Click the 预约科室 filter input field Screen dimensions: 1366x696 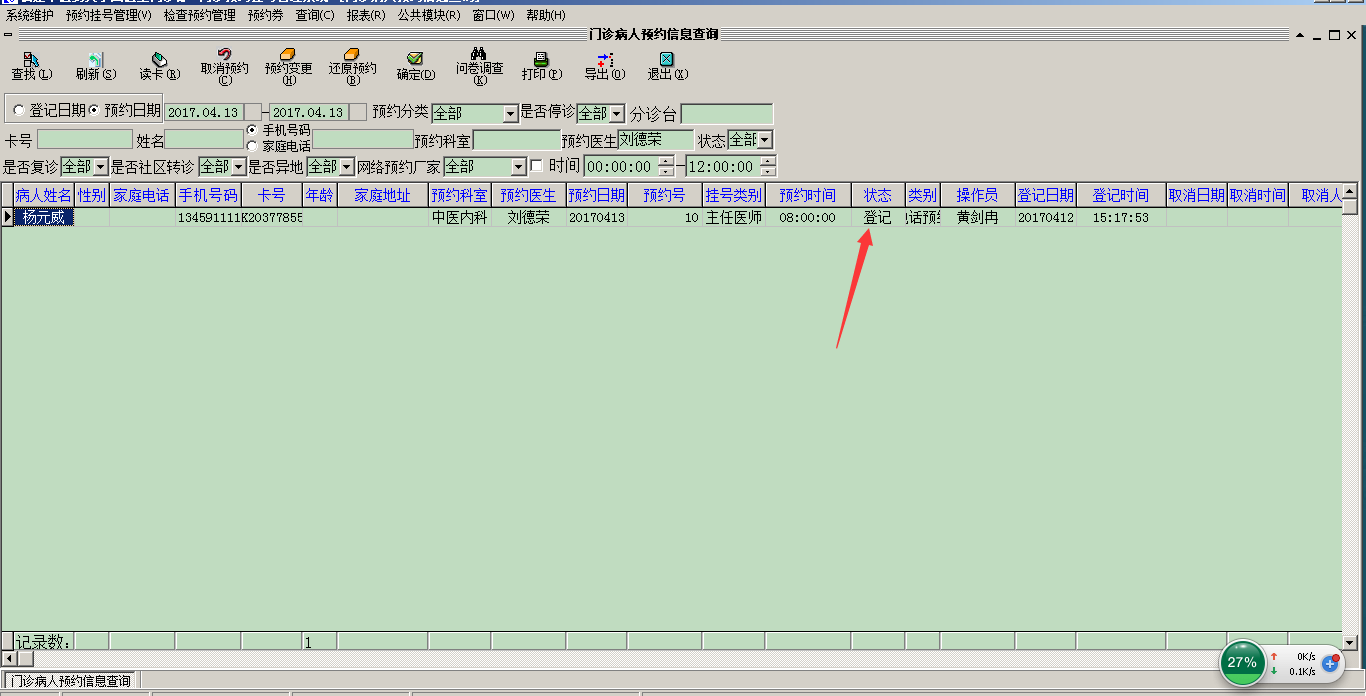(516, 140)
